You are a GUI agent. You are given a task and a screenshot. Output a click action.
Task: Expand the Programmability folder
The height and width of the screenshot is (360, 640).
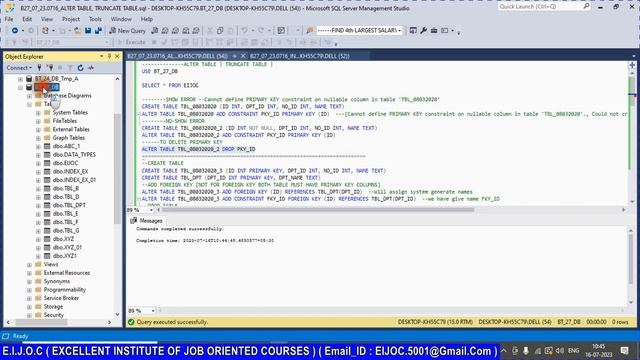click(29, 290)
